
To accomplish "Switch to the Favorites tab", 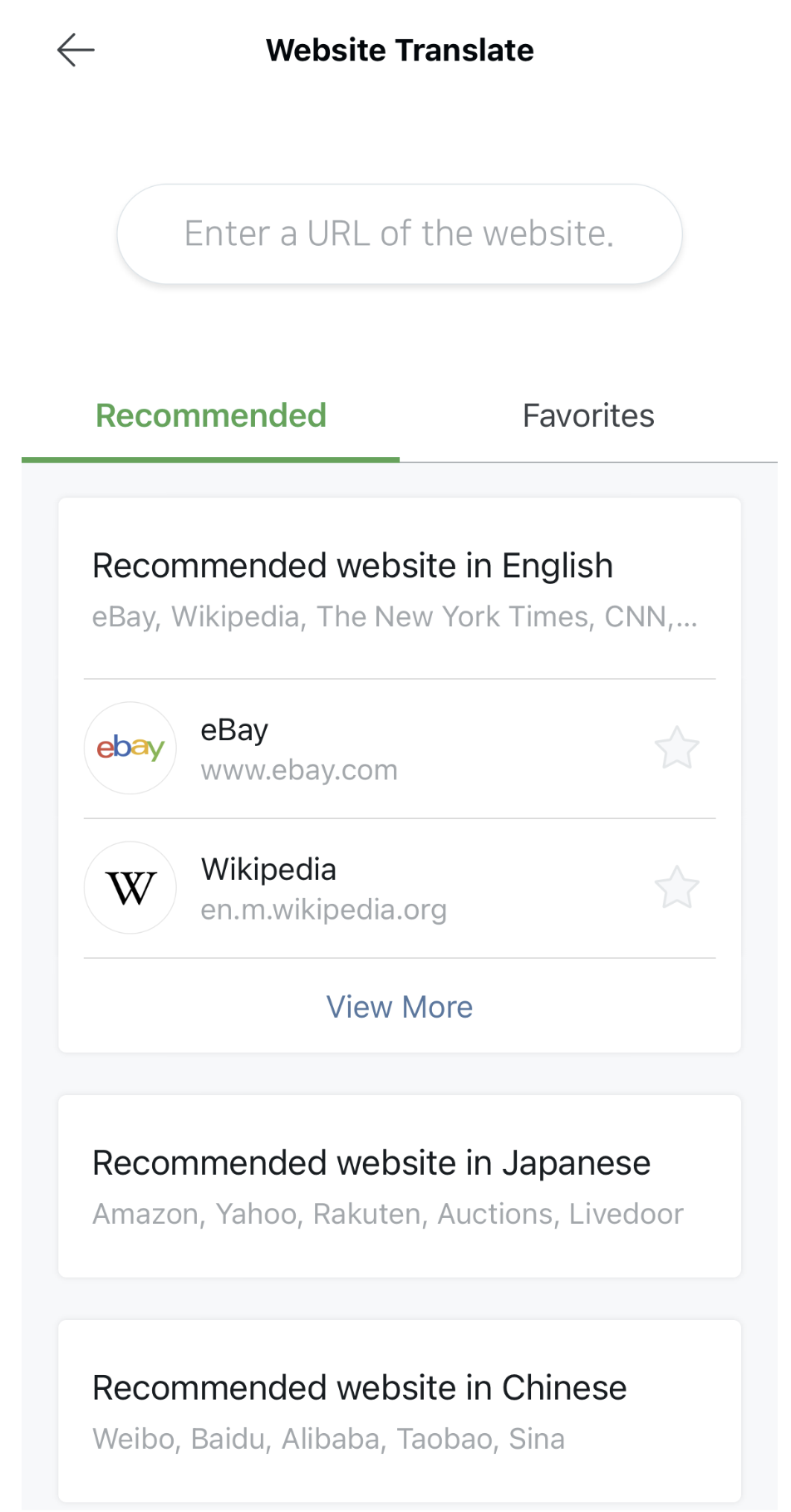I will tap(588, 415).
